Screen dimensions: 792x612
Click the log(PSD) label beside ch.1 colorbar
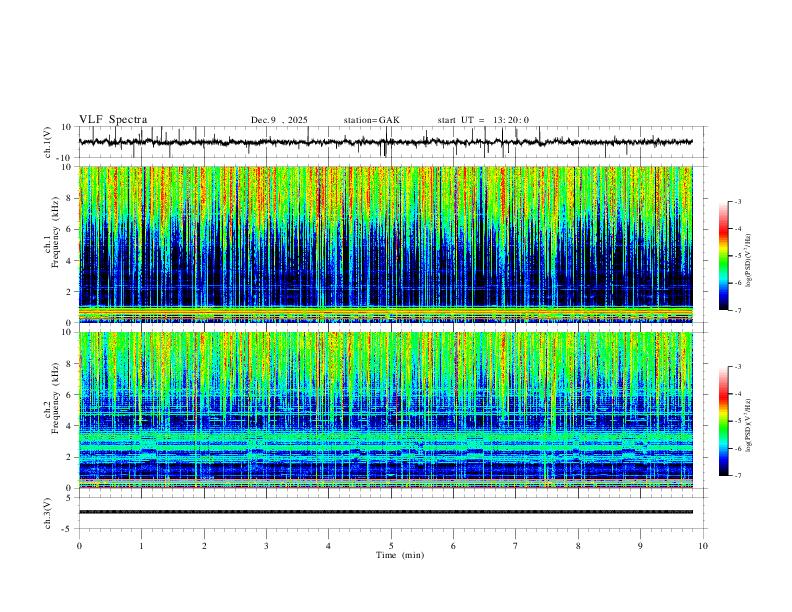tap(749, 261)
